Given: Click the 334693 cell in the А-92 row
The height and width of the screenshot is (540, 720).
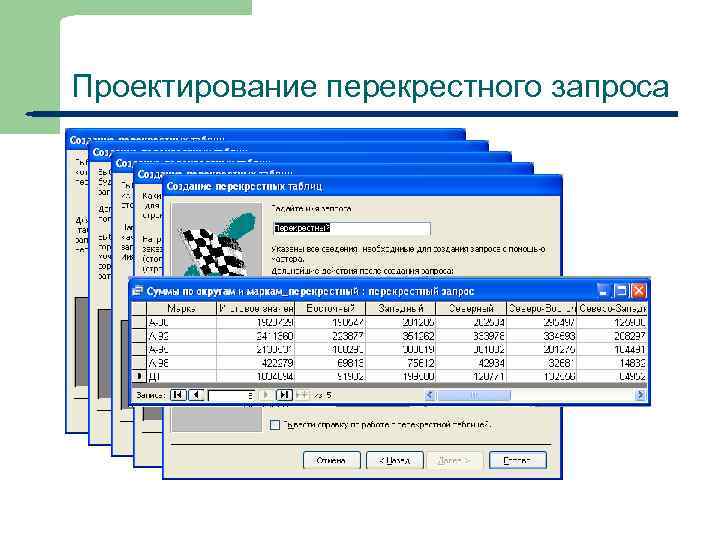Looking at the screenshot, I should (x=542, y=336).
